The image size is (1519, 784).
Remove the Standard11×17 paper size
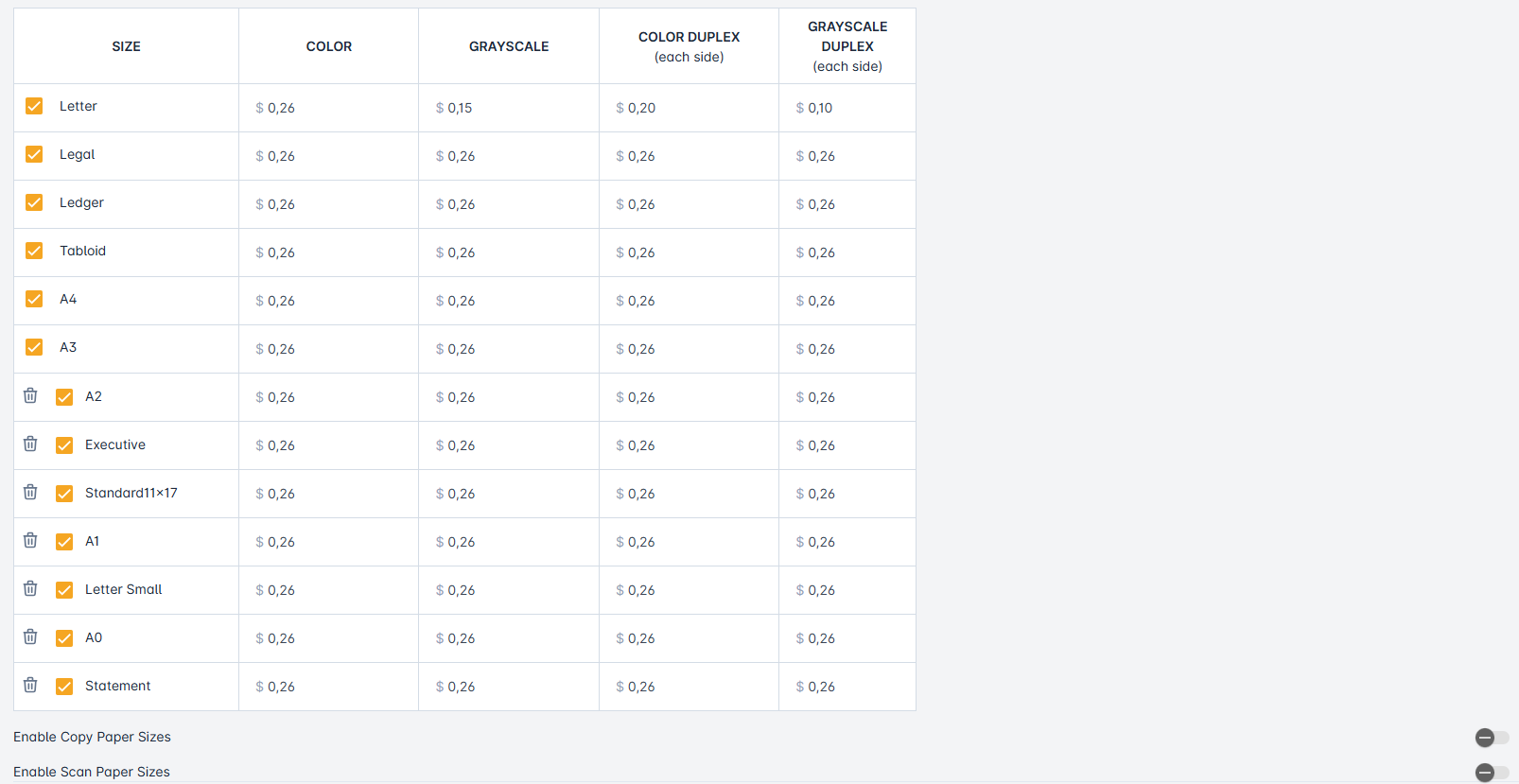pos(30,493)
